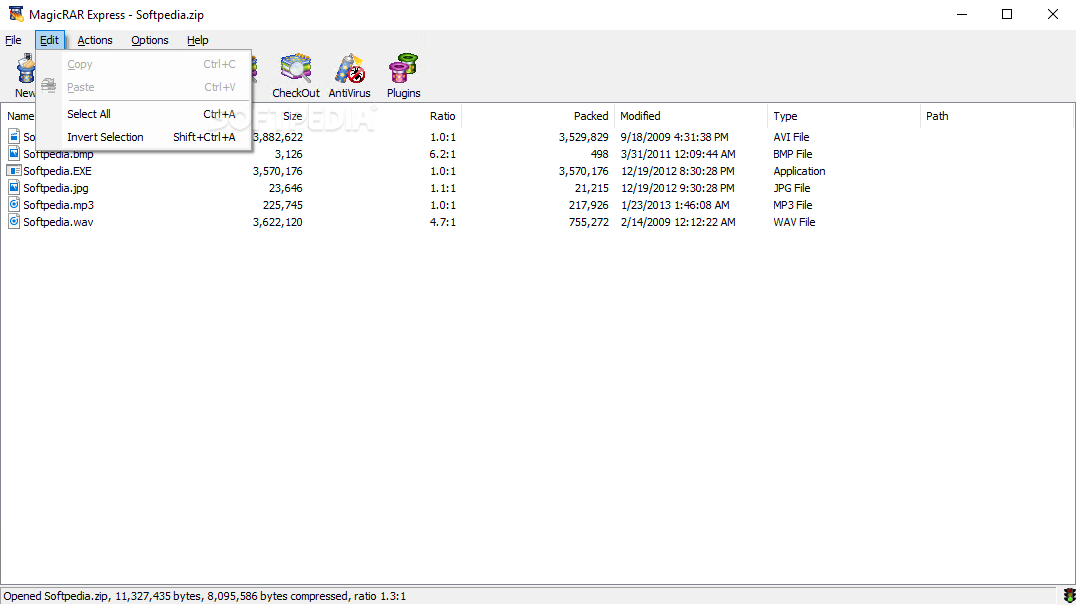Select the Softpedia.mp3 file name

[58, 205]
